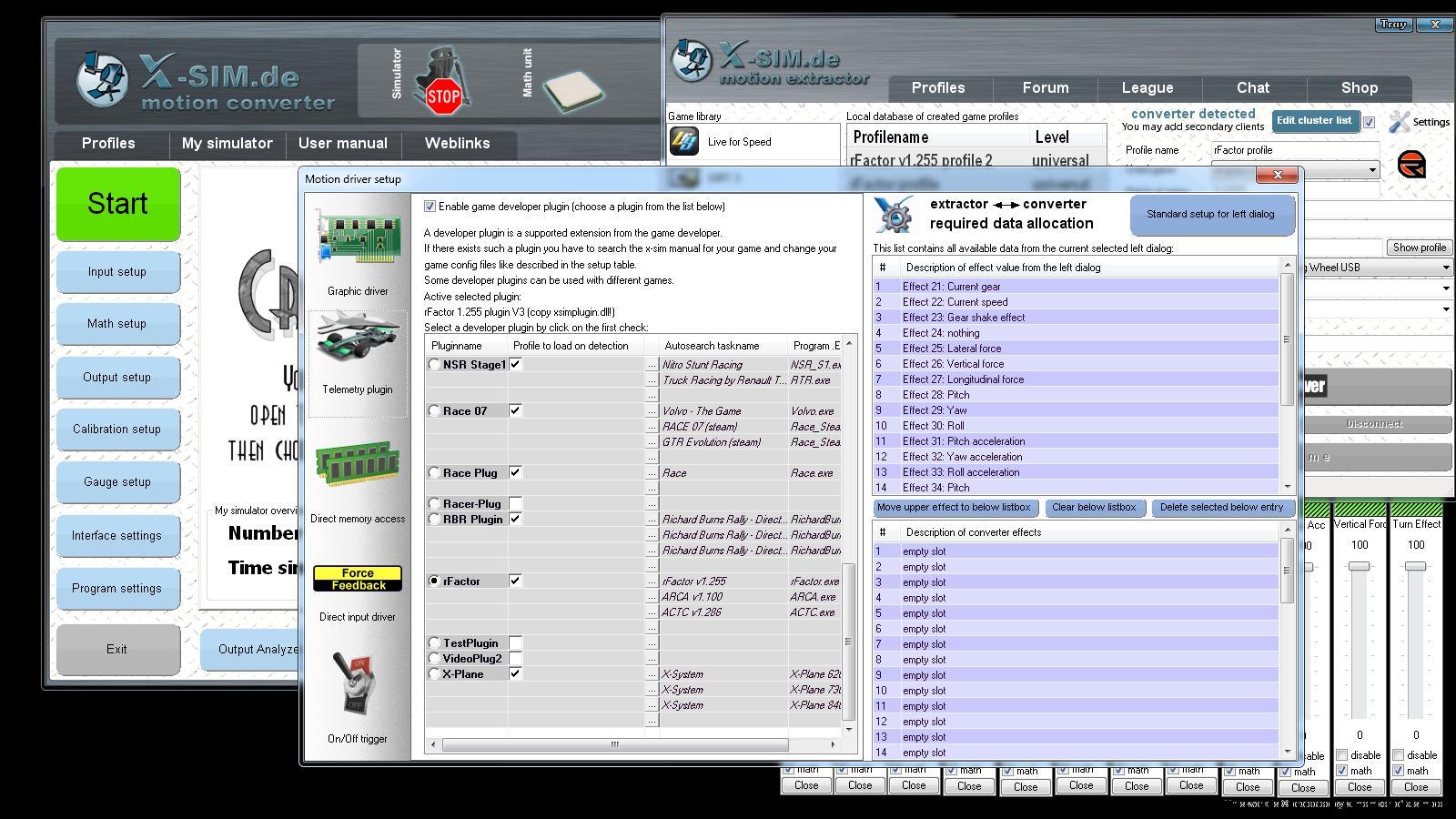Toggle Enable game developer plugin checkbox
Screen dimensions: 1456x819
click(430, 207)
